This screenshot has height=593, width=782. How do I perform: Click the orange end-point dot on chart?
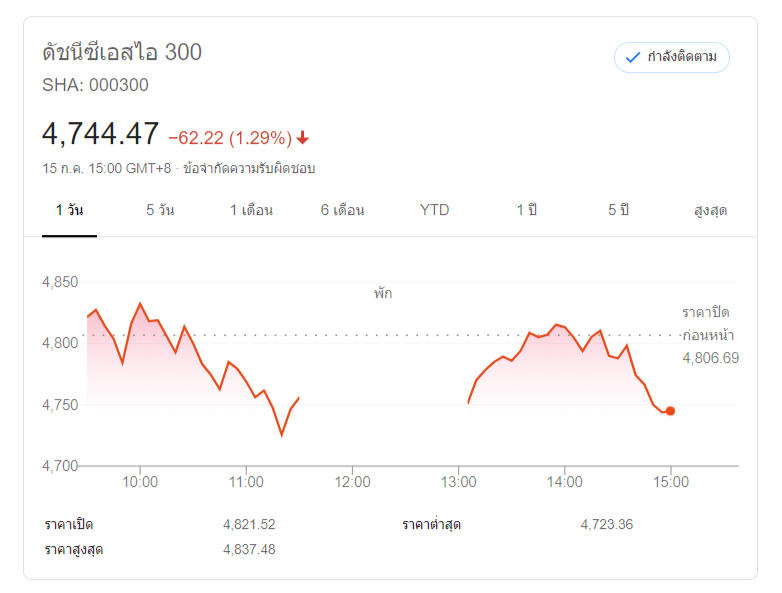pyautogui.click(x=670, y=411)
